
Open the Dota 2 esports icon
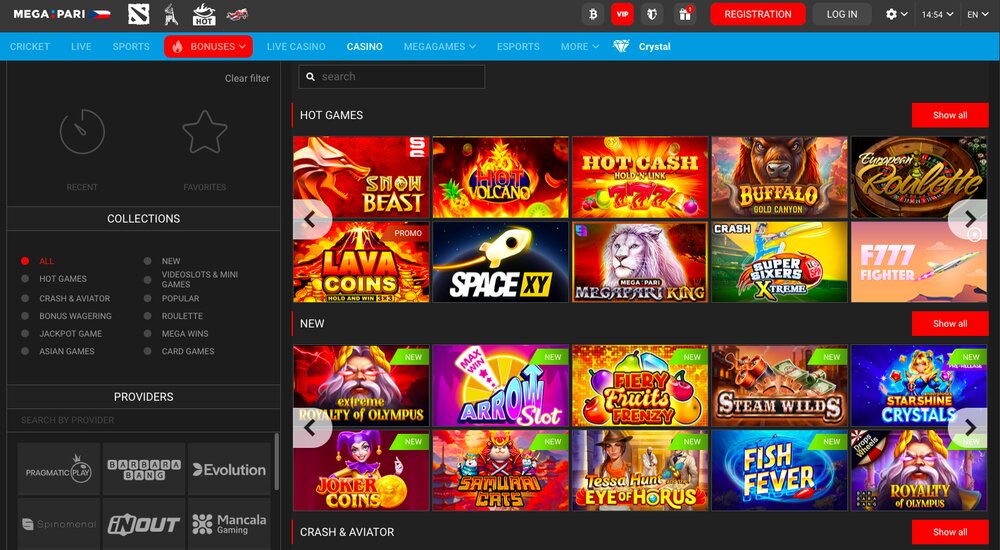coord(138,14)
